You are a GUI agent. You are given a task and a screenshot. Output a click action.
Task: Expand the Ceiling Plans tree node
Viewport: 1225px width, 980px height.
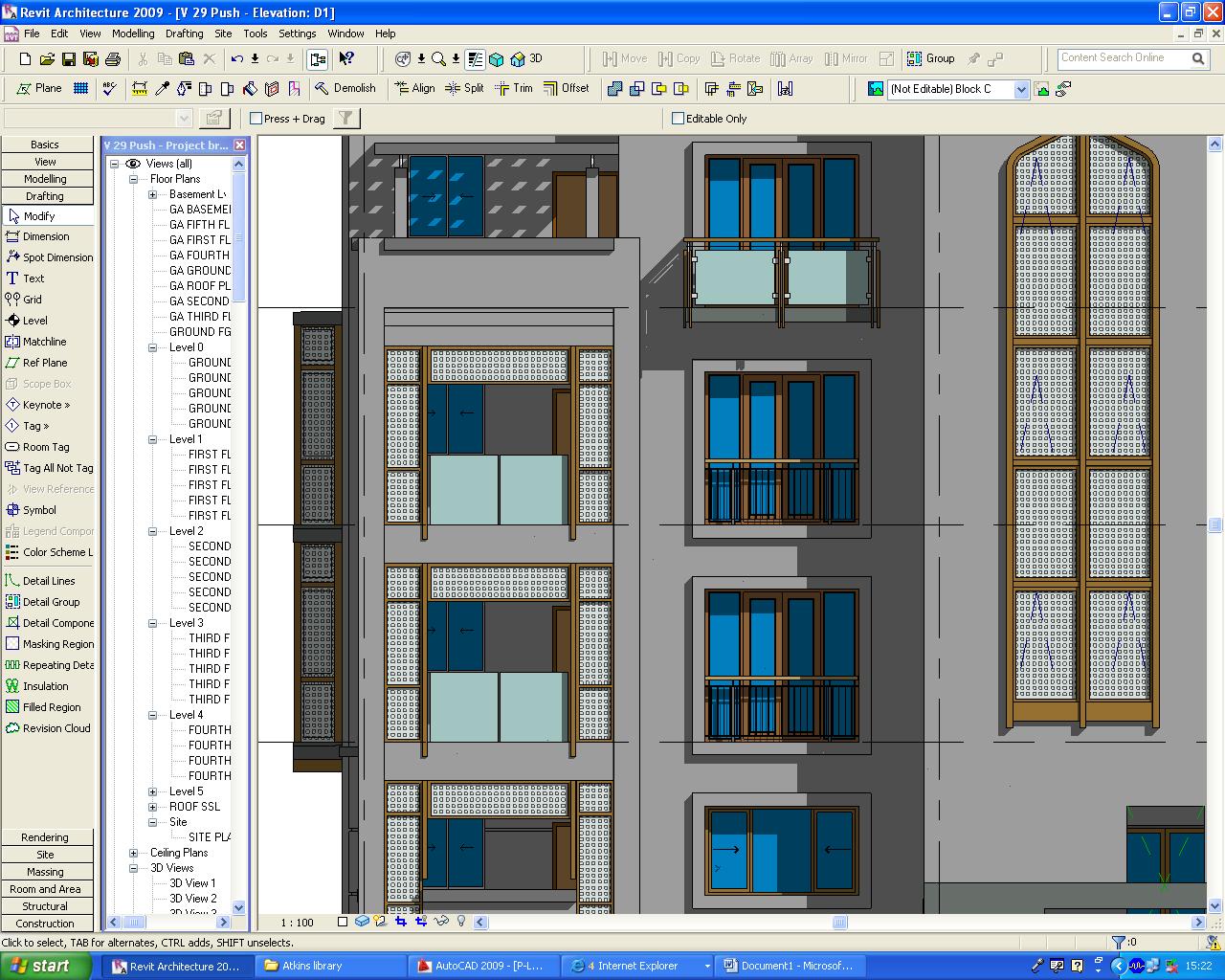[x=134, y=853]
